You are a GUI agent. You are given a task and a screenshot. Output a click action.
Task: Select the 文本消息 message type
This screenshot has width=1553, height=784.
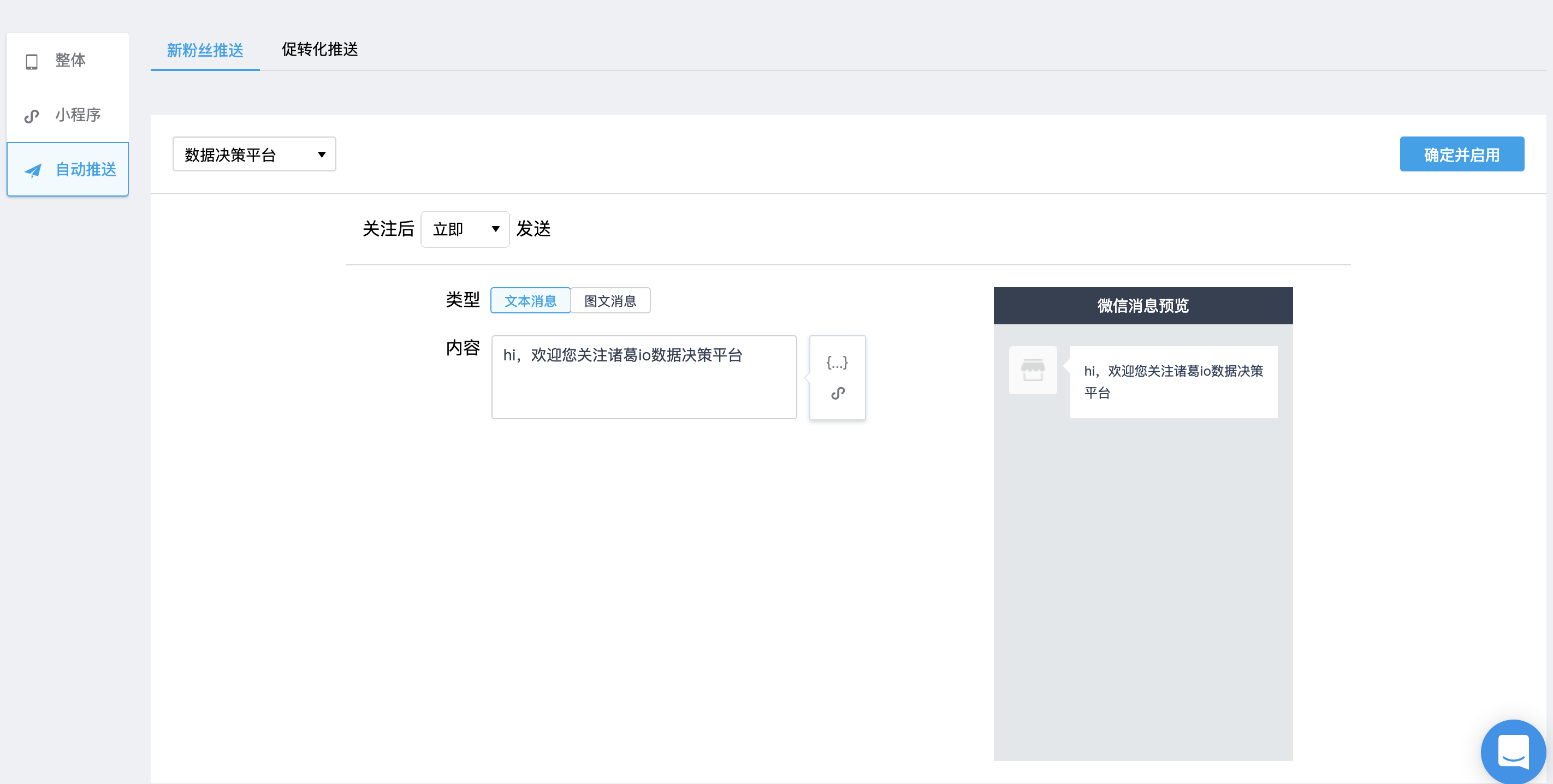[x=531, y=301]
